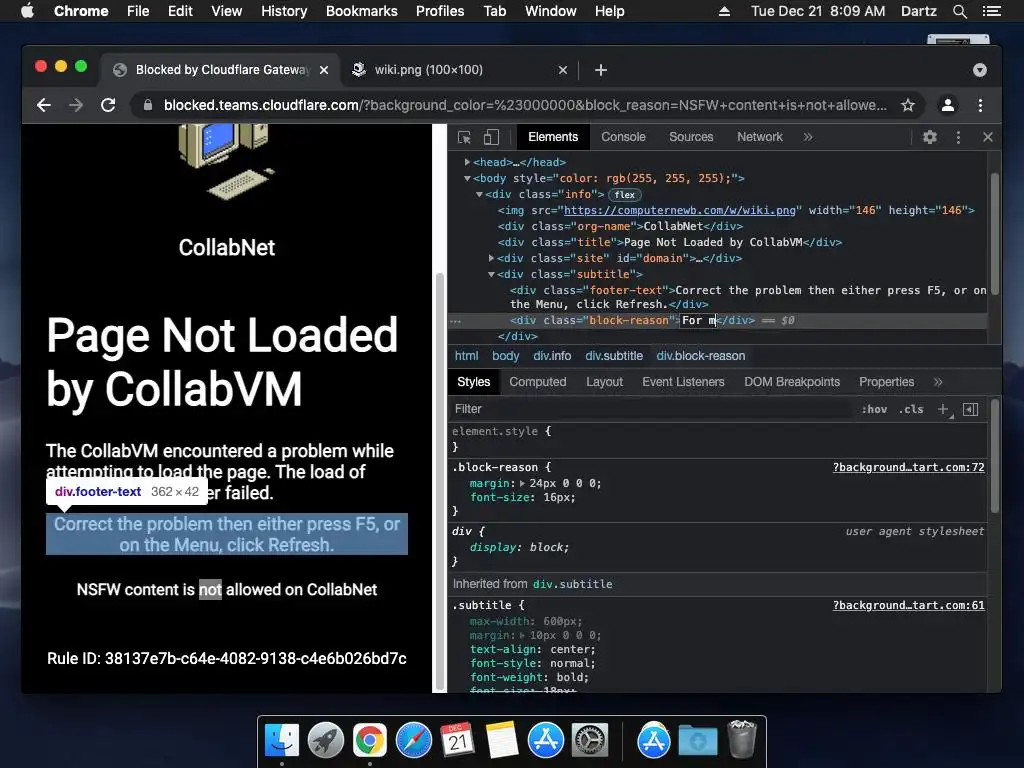The width and height of the screenshot is (1024, 768).
Task: Show more DevTools panels chevron
Action: pyautogui.click(x=808, y=137)
